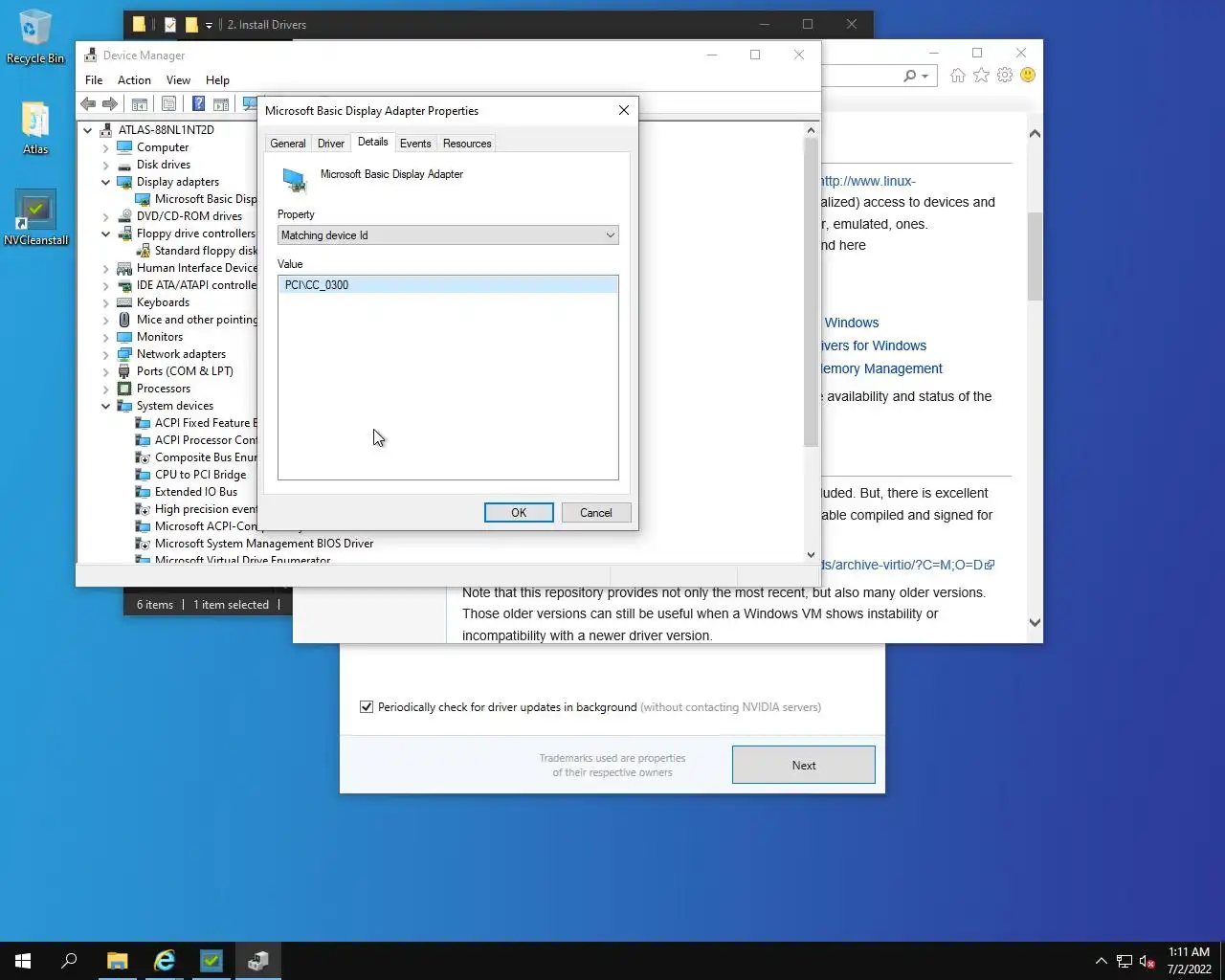
Task: Collapse the System devices node
Action: (106, 406)
